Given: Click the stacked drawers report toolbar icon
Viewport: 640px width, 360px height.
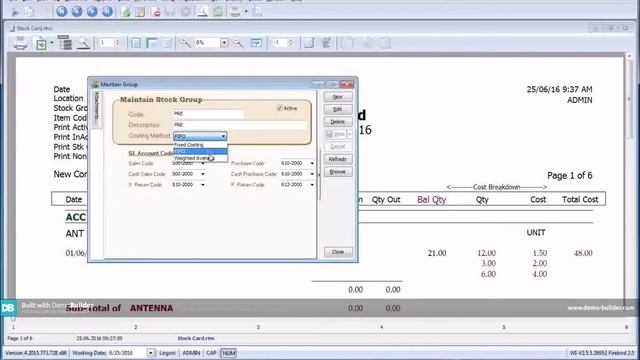Looking at the screenshot, I should 64,42.
